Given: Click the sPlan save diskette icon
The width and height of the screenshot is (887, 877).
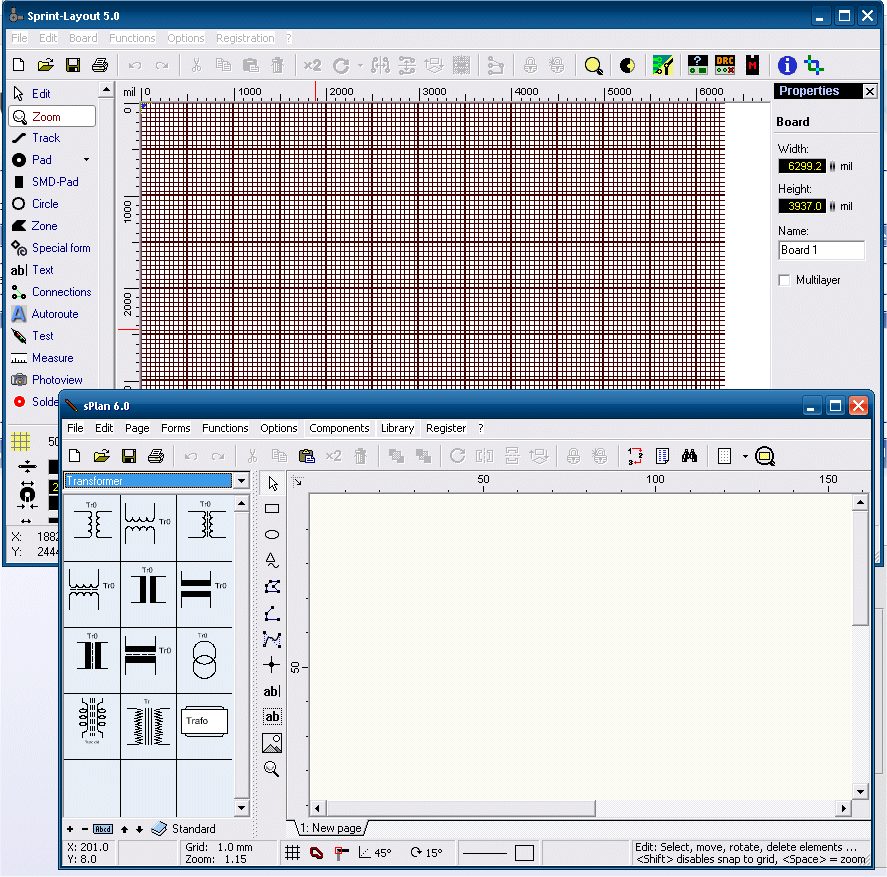Looking at the screenshot, I should [129, 457].
